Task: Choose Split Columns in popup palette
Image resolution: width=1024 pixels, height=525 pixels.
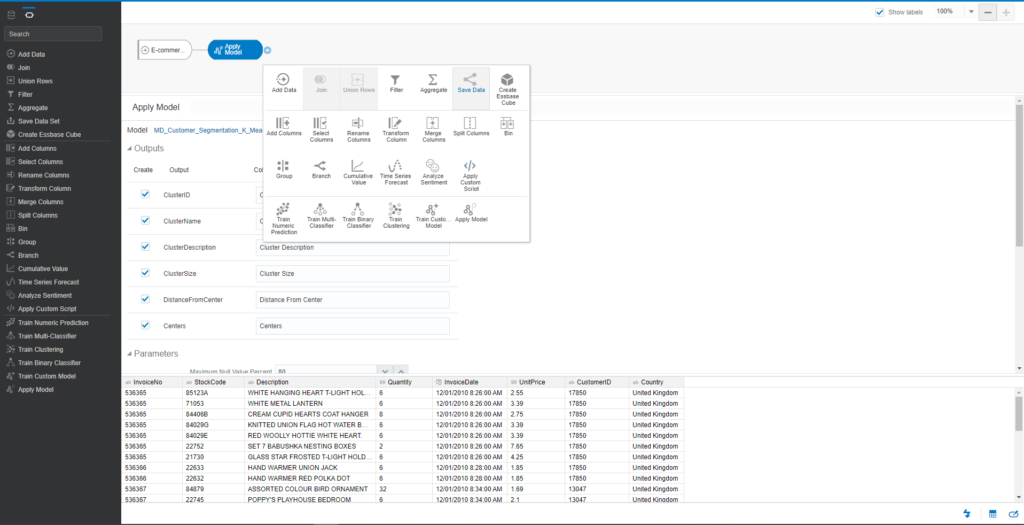Action: coord(471,127)
